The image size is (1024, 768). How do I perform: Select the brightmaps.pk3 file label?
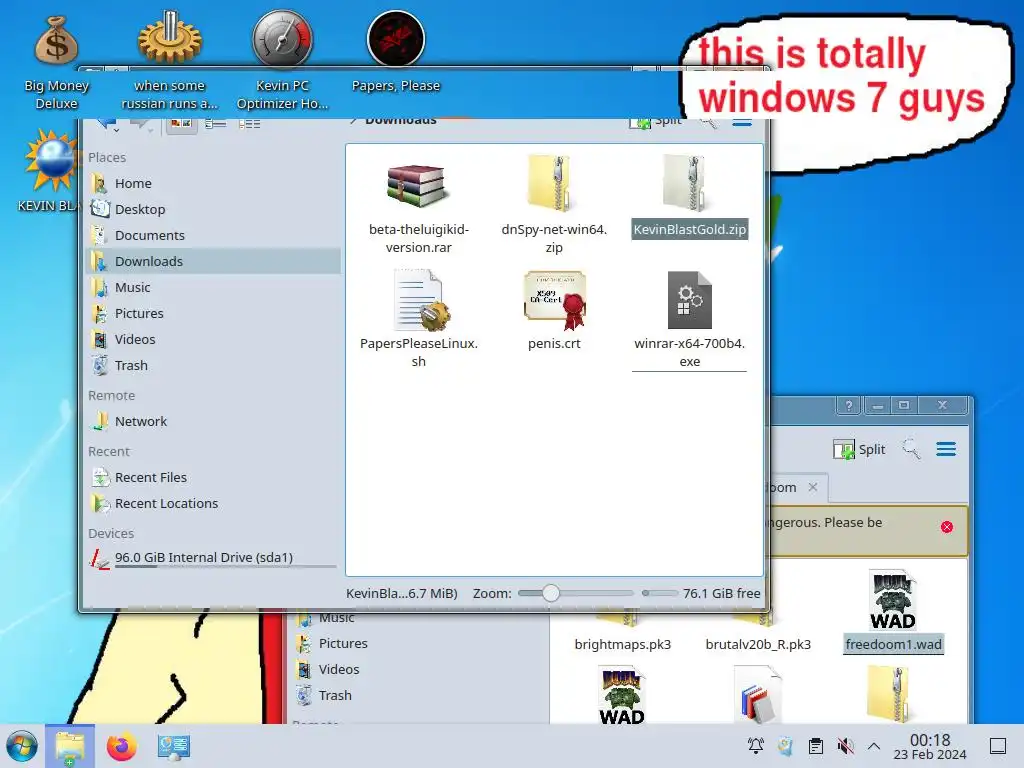[622, 645]
